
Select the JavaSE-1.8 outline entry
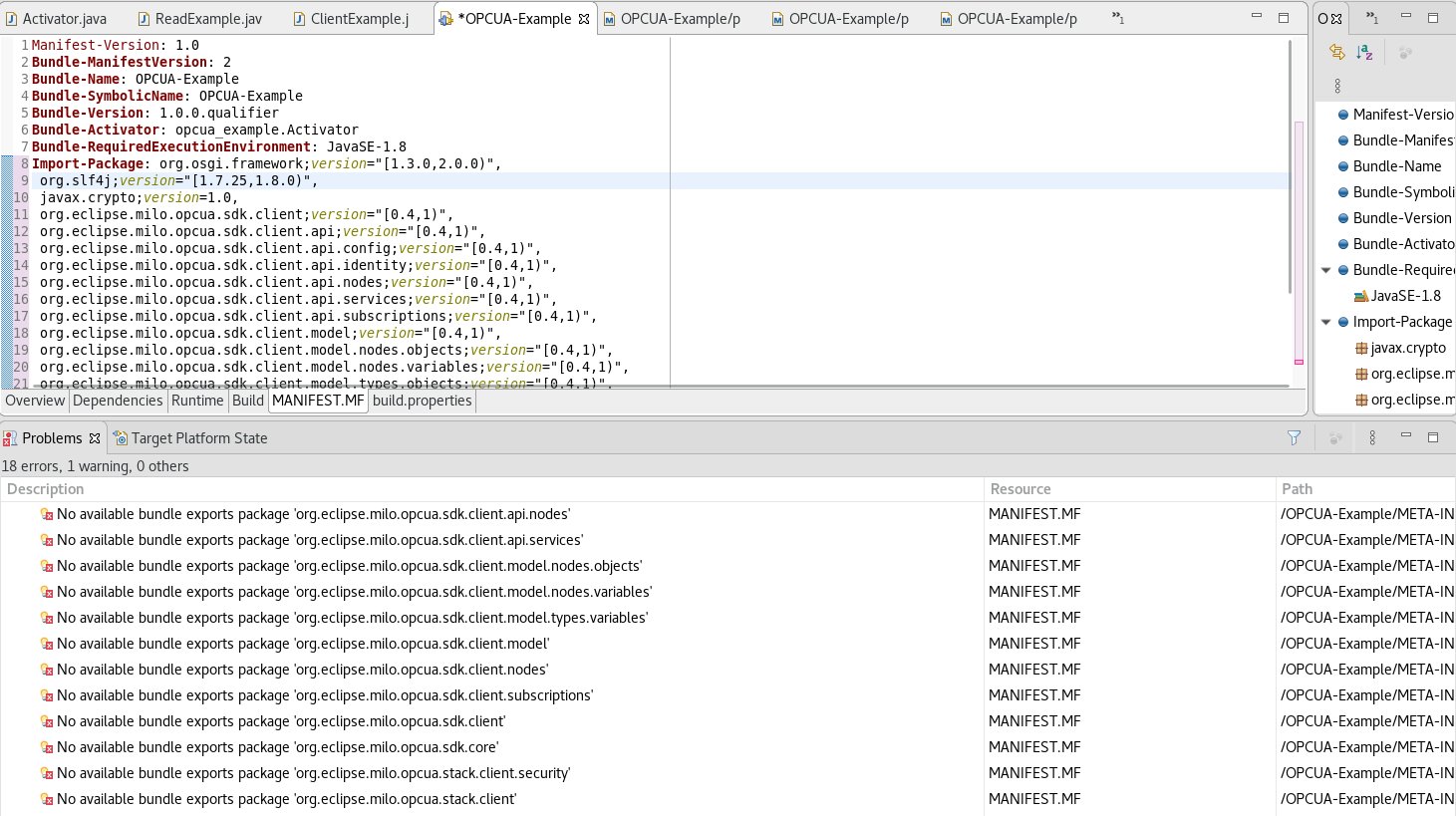click(x=1397, y=296)
